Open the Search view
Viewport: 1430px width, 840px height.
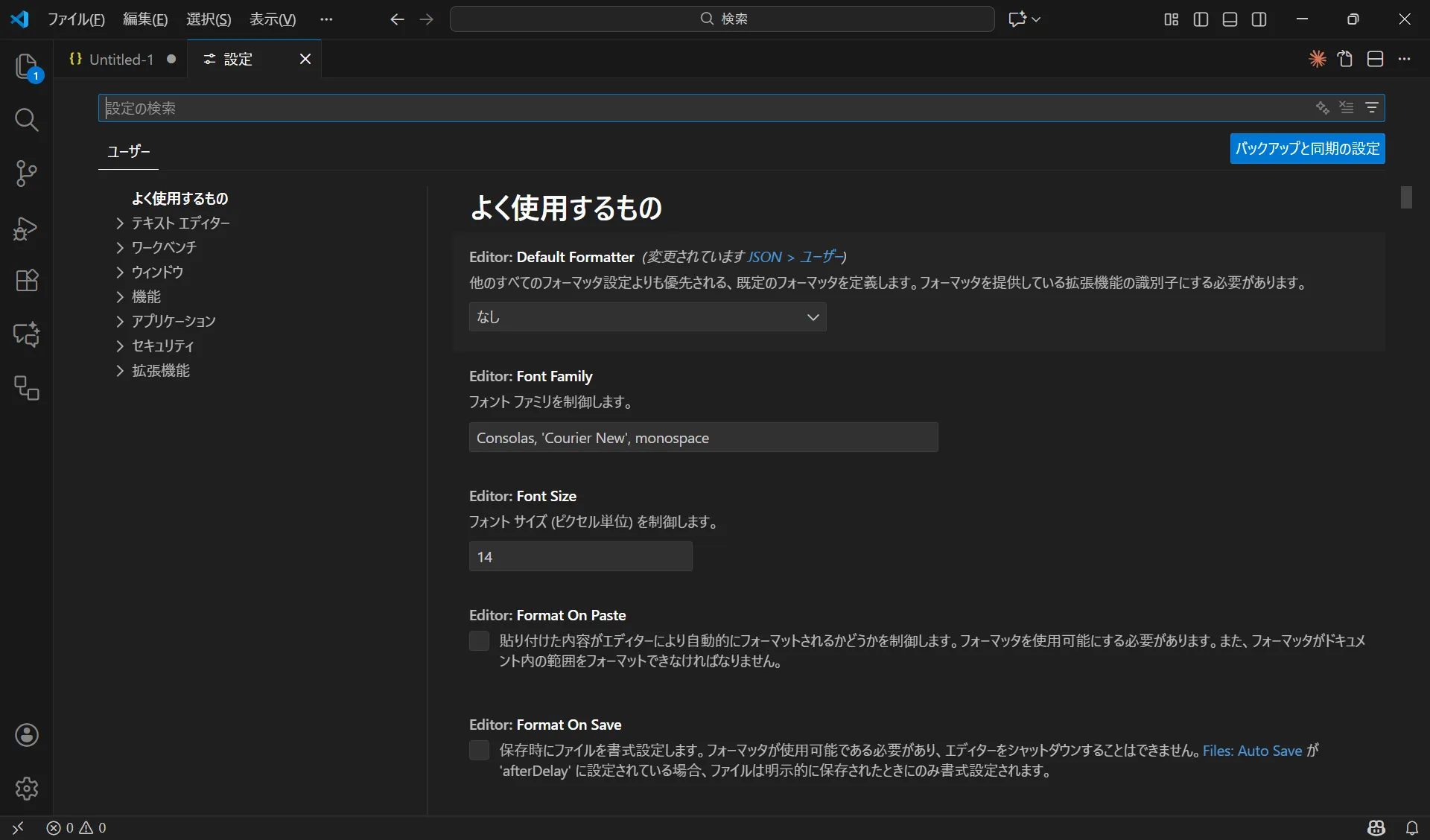pos(27,119)
